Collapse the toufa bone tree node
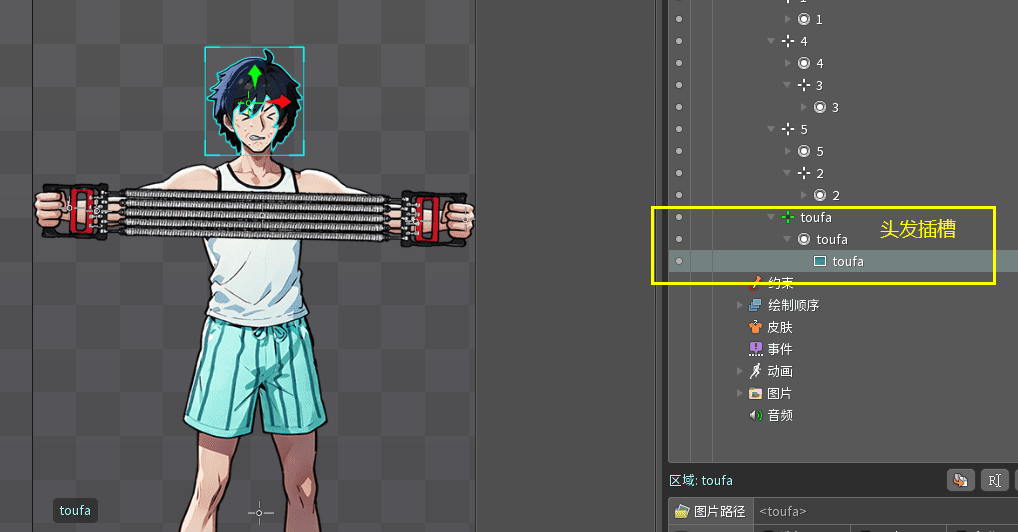Image resolution: width=1018 pixels, height=532 pixels. (x=771, y=217)
